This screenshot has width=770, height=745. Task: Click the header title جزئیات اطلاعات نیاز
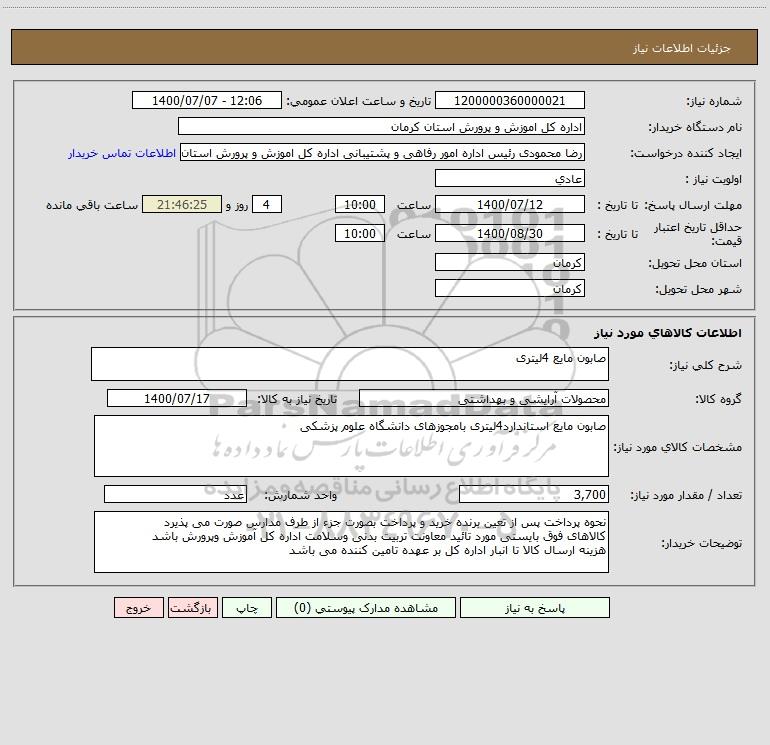click(x=682, y=48)
